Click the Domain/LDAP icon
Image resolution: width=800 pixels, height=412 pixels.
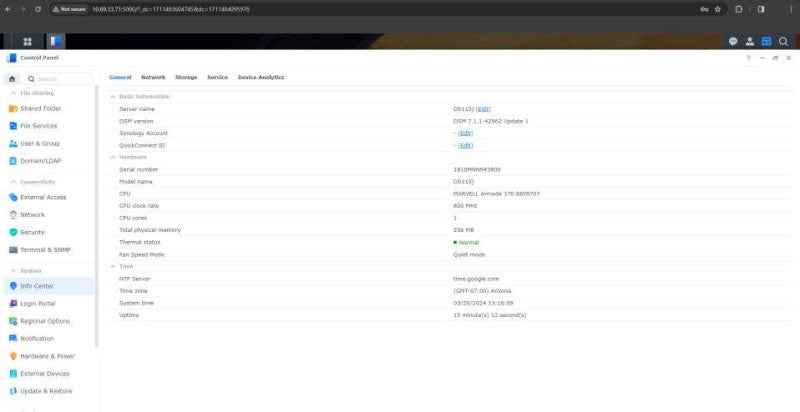click(13, 161)
